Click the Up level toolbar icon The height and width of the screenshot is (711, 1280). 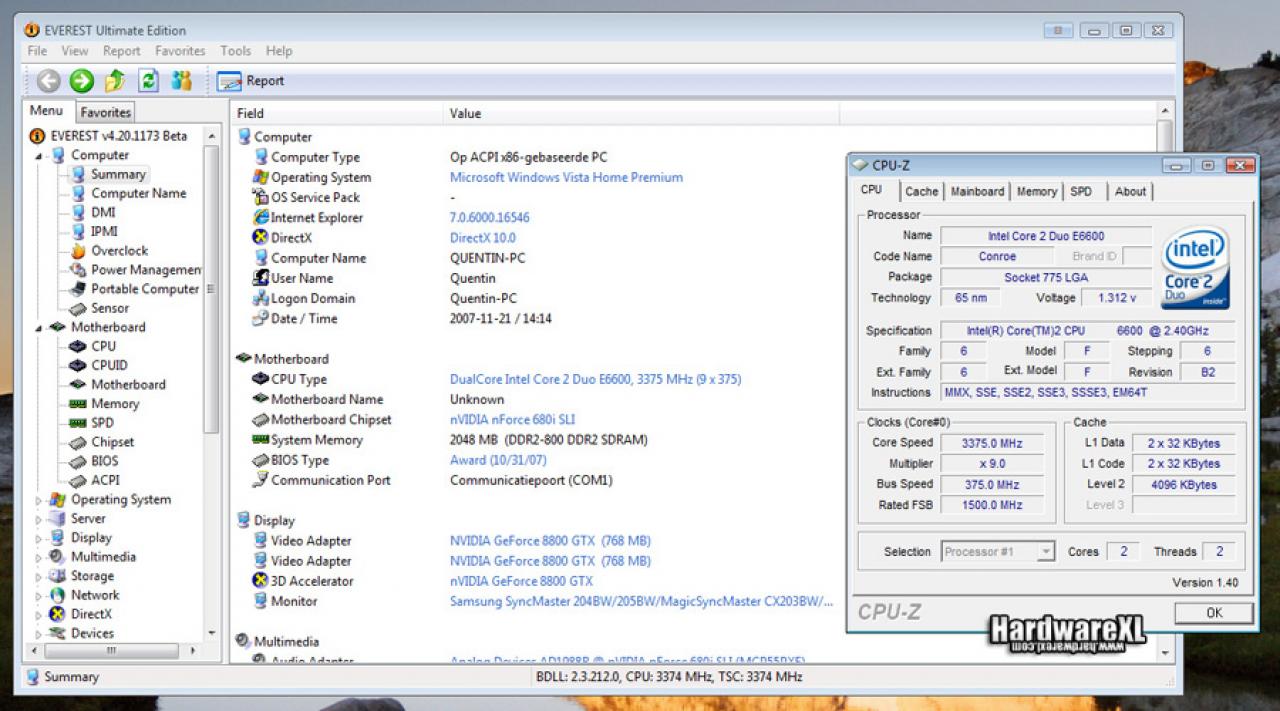(x=115, y=81)
